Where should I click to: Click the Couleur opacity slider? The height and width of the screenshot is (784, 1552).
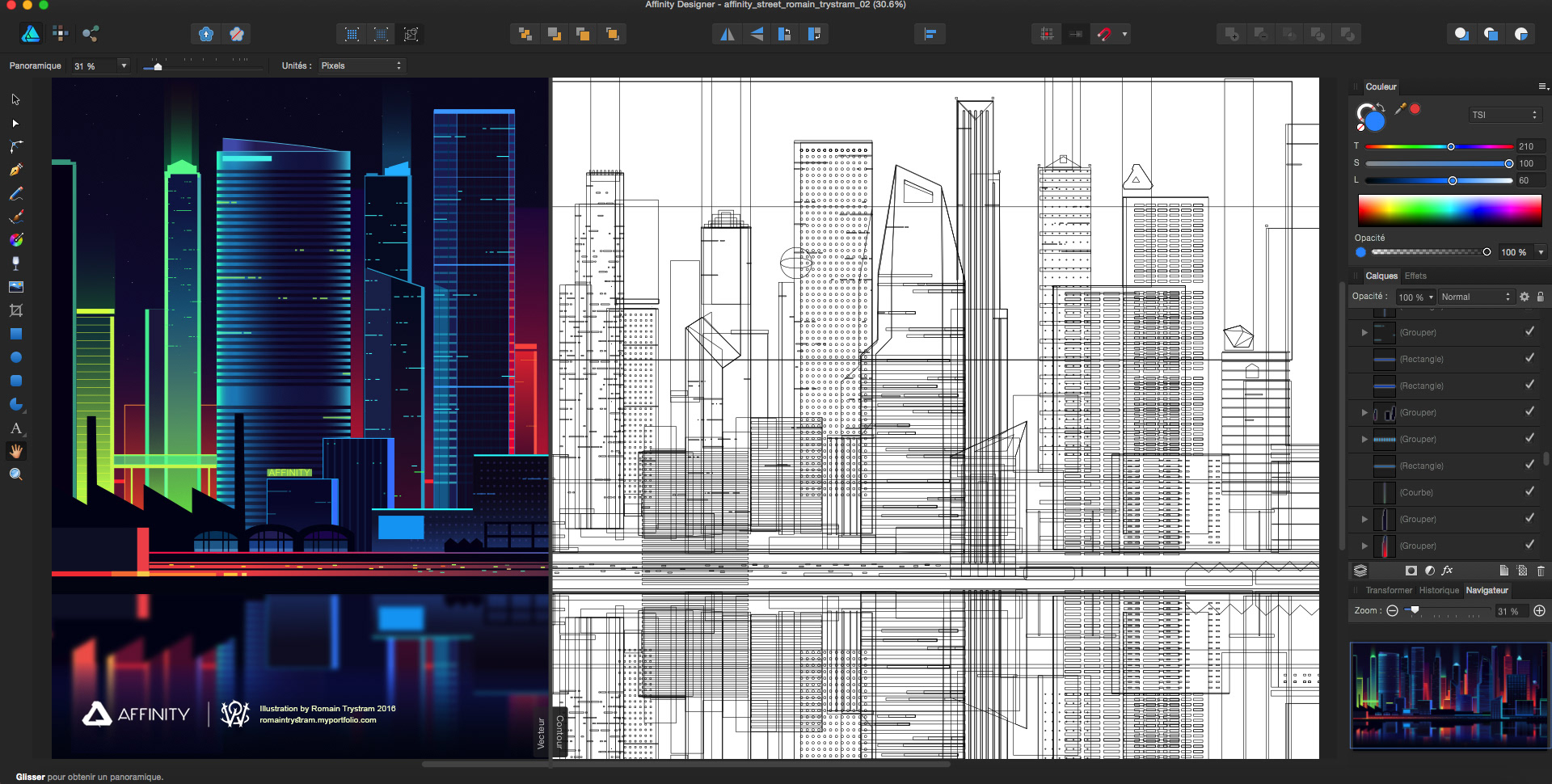pyautogui.click(x=1429, y=252)
